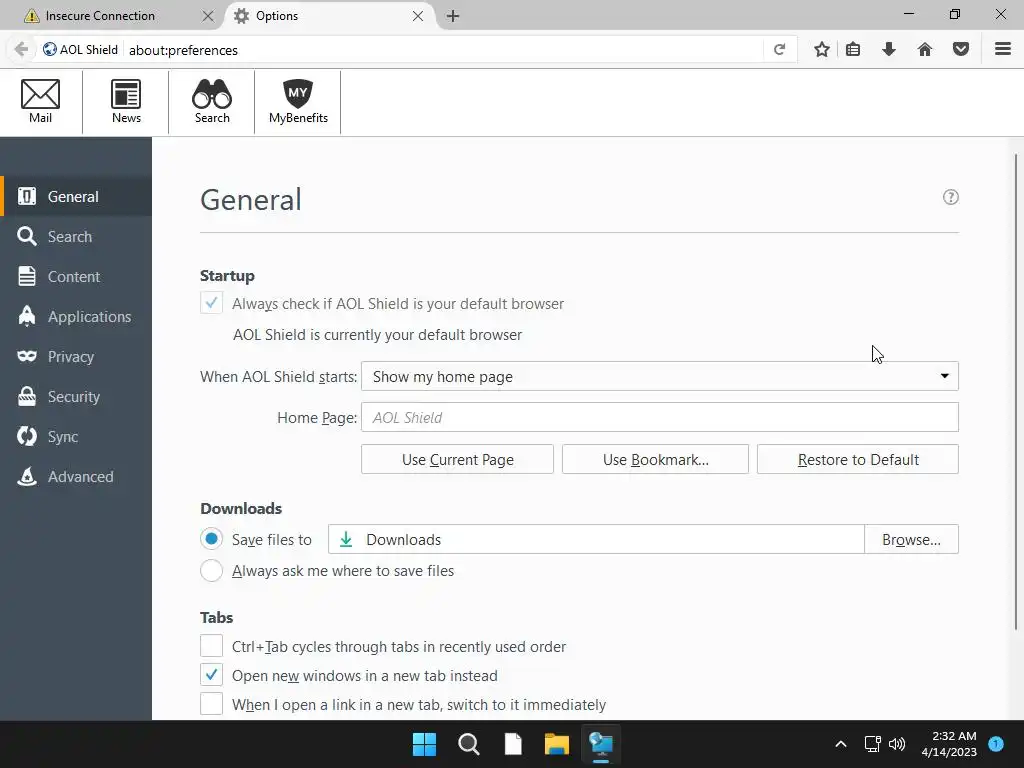Screen dimensions: 1024x768
Task: Open the downloads arrow icon
Action: pyautogui.click(x=889, y=49)
